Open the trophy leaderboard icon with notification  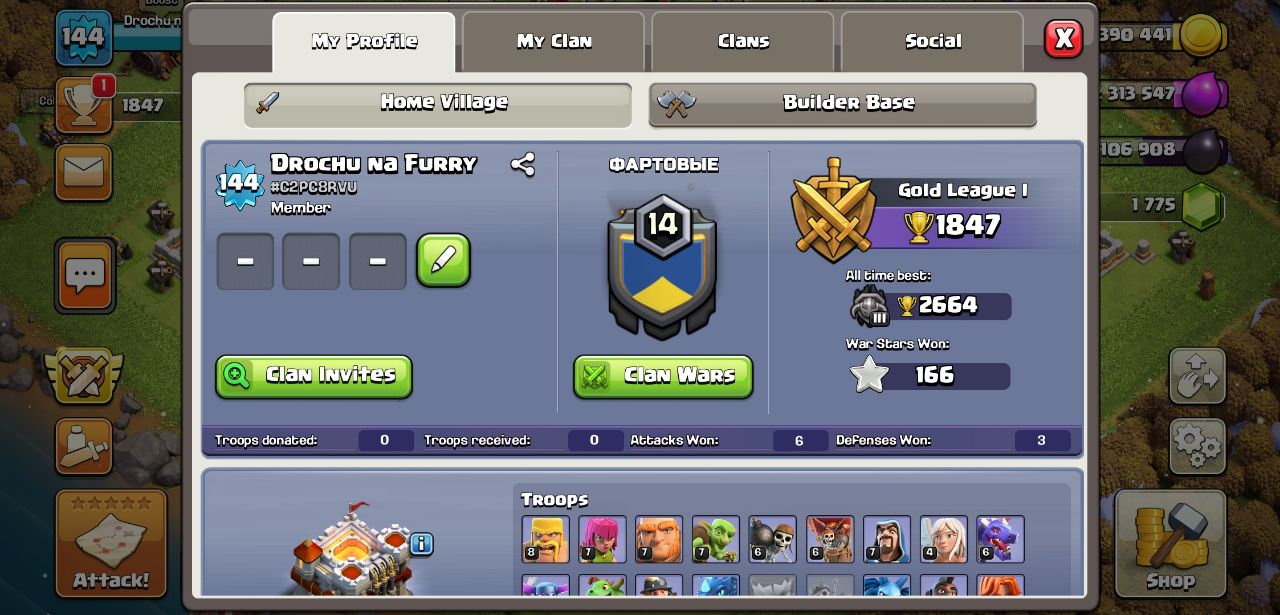pyautogui.click(x=84, y=104)
